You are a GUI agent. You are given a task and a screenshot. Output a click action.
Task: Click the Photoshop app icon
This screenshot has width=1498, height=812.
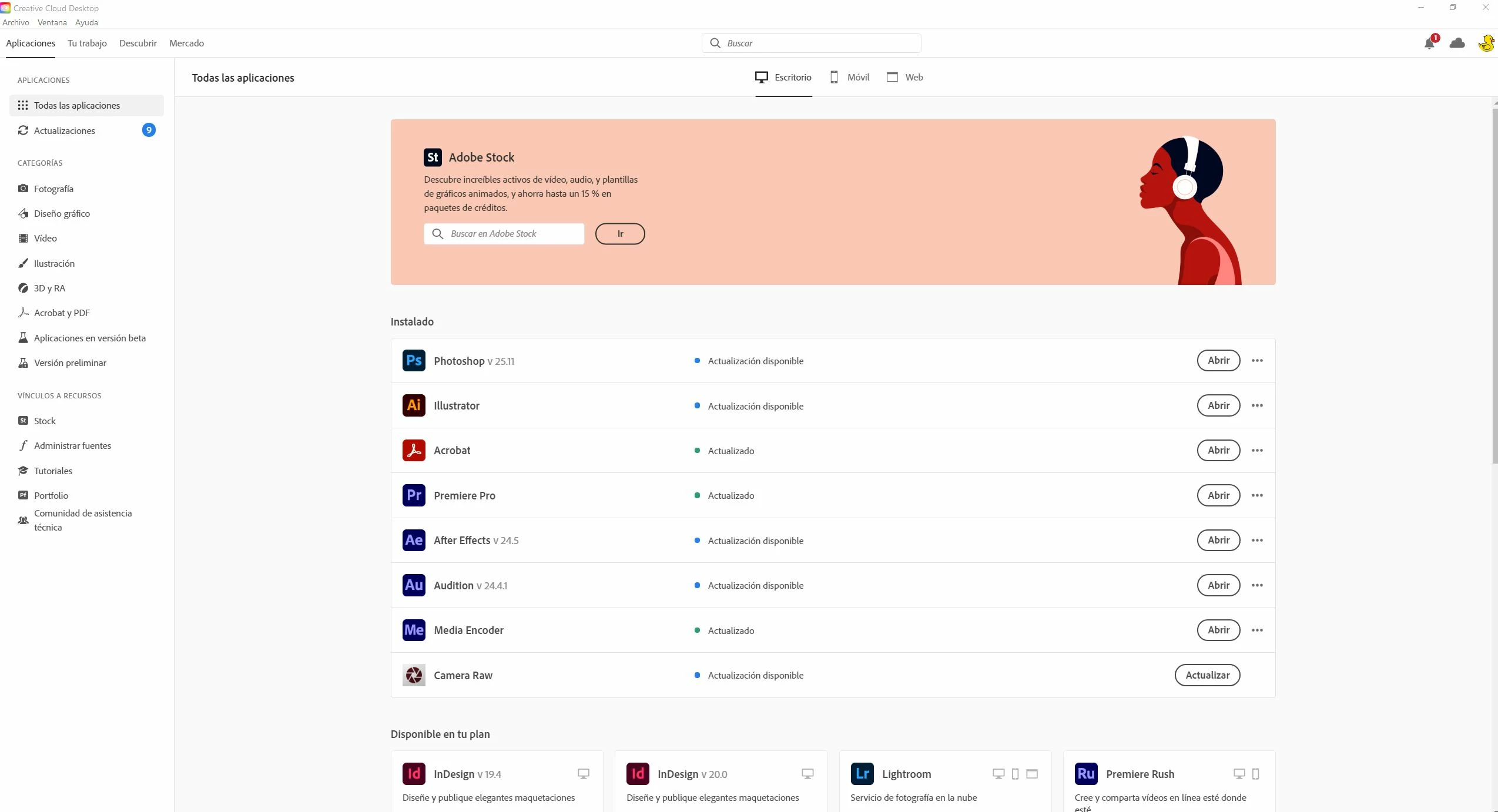click(x=414, y=361)
